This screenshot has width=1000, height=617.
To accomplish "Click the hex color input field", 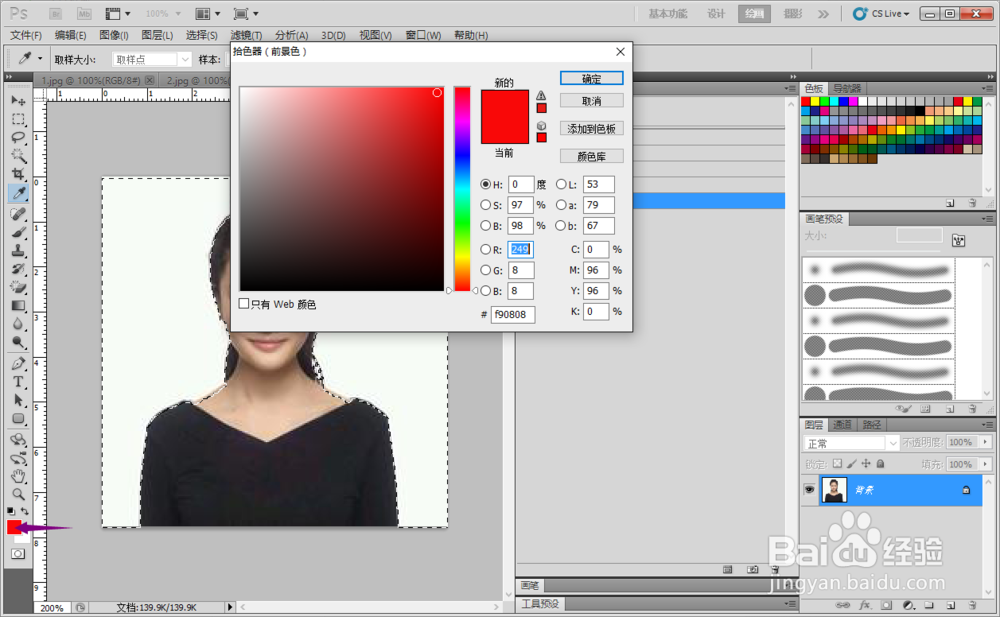I will 512,314.
